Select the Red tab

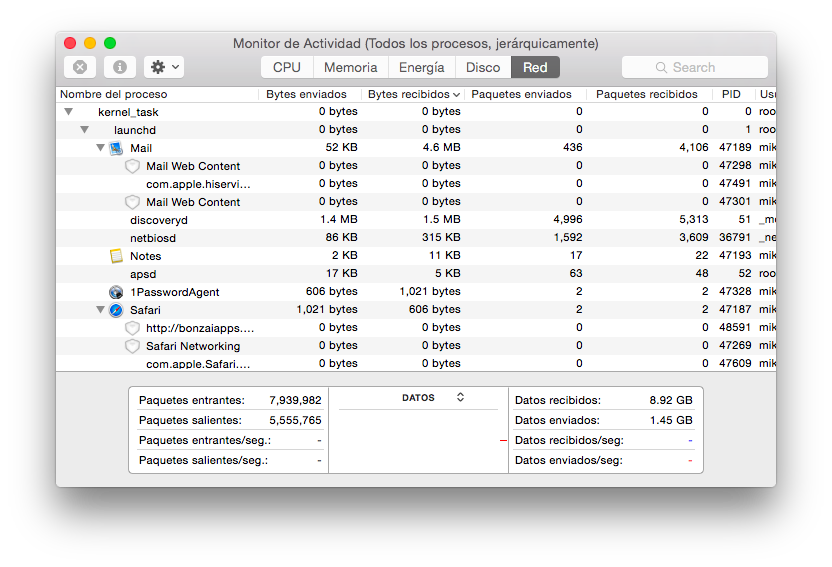click(535, 67)
